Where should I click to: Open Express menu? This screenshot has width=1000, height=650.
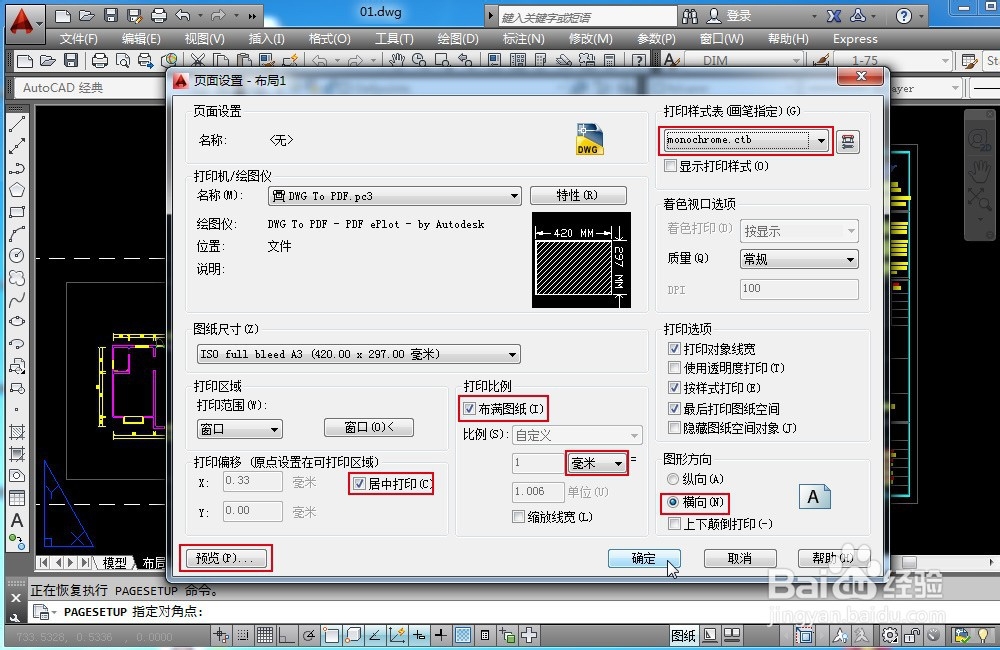[x=855, y=39]
